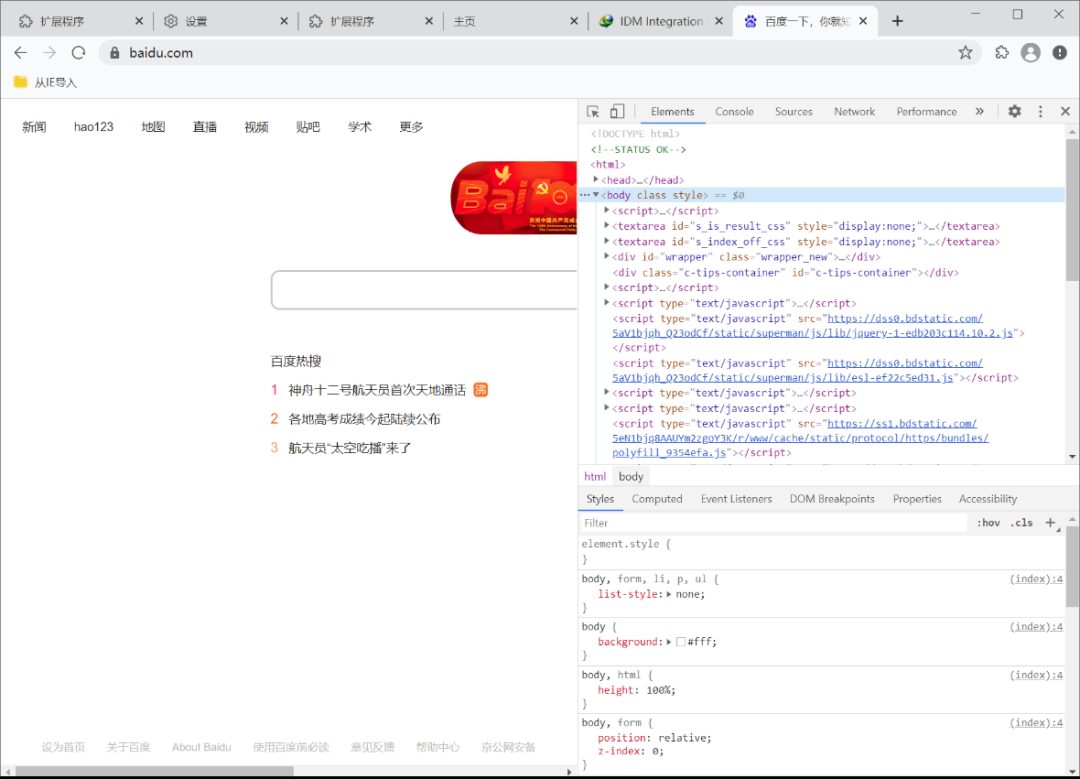
Task: Open the Event Listeners tab
Action: pyautogui.click(x=736, y=499)
